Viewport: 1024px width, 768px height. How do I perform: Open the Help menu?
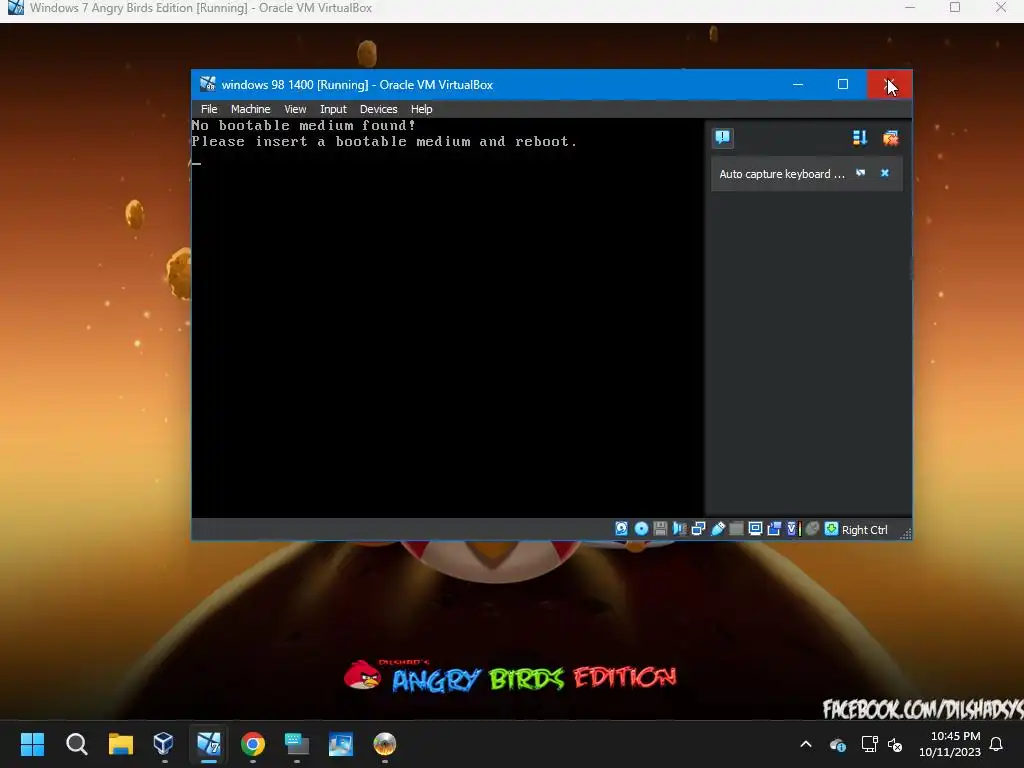(421, 109)
